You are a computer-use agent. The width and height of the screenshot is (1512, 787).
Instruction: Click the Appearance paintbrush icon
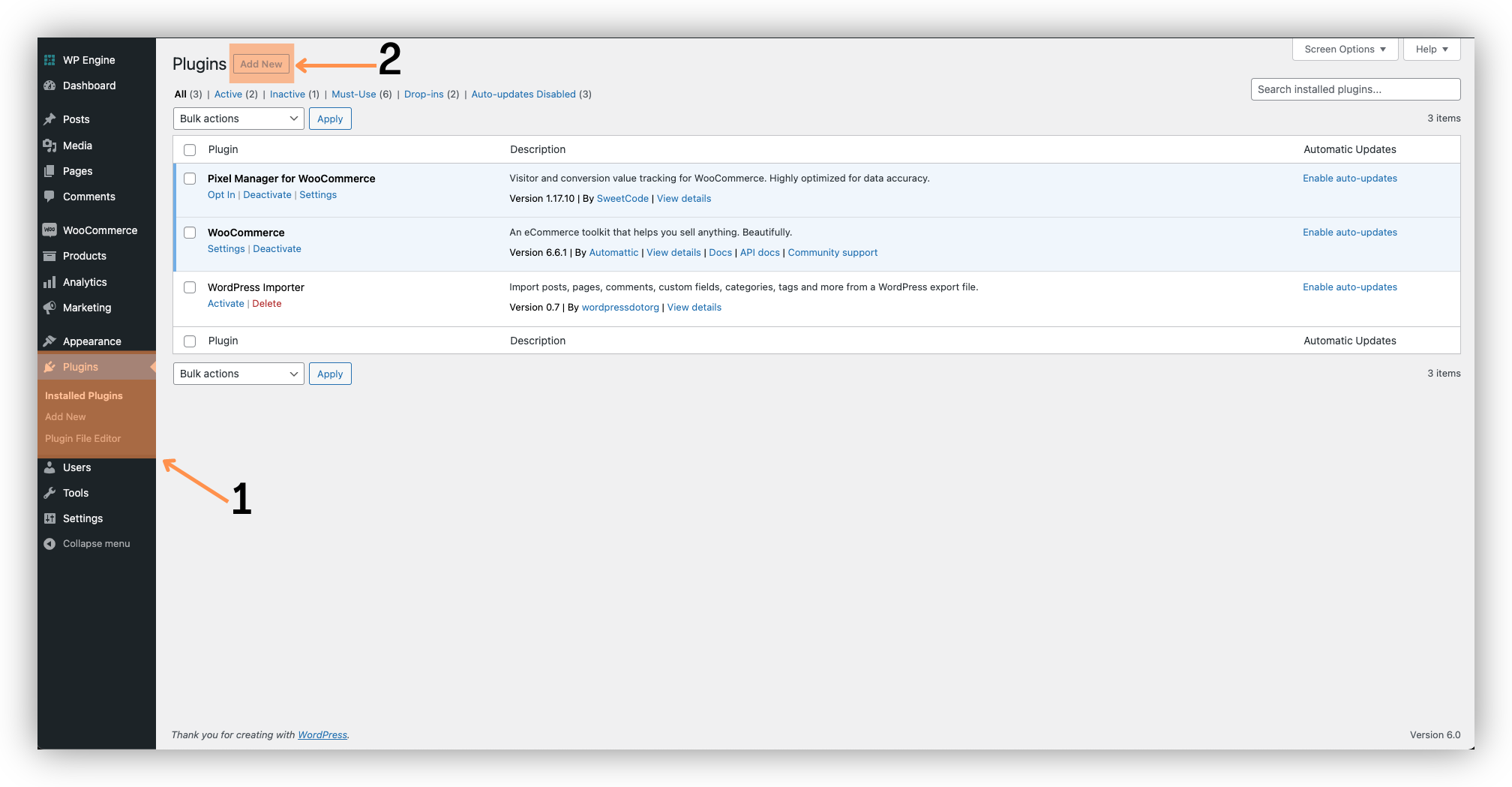[x=49, y=341]
